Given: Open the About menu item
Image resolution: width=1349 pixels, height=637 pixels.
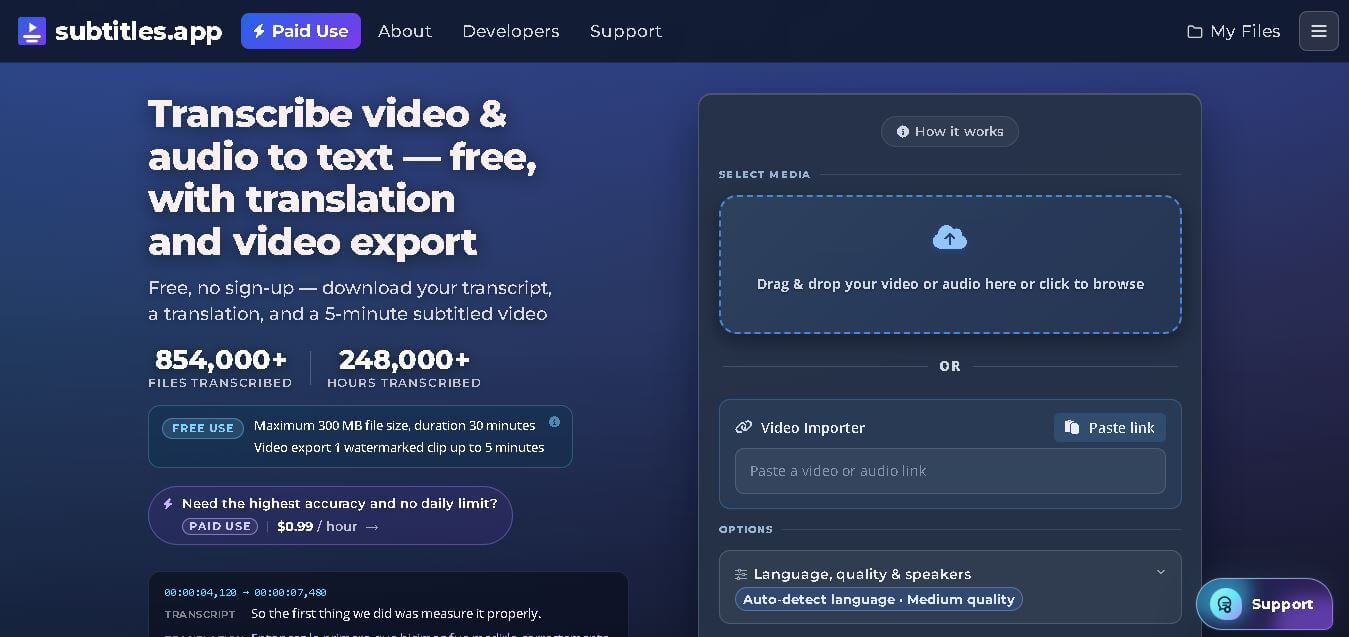Looking at the screenshot, I should tap(405, 31).
